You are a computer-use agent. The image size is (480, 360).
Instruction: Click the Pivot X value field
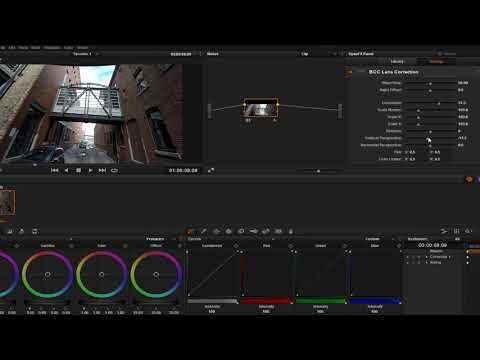[x=412, y=152]
